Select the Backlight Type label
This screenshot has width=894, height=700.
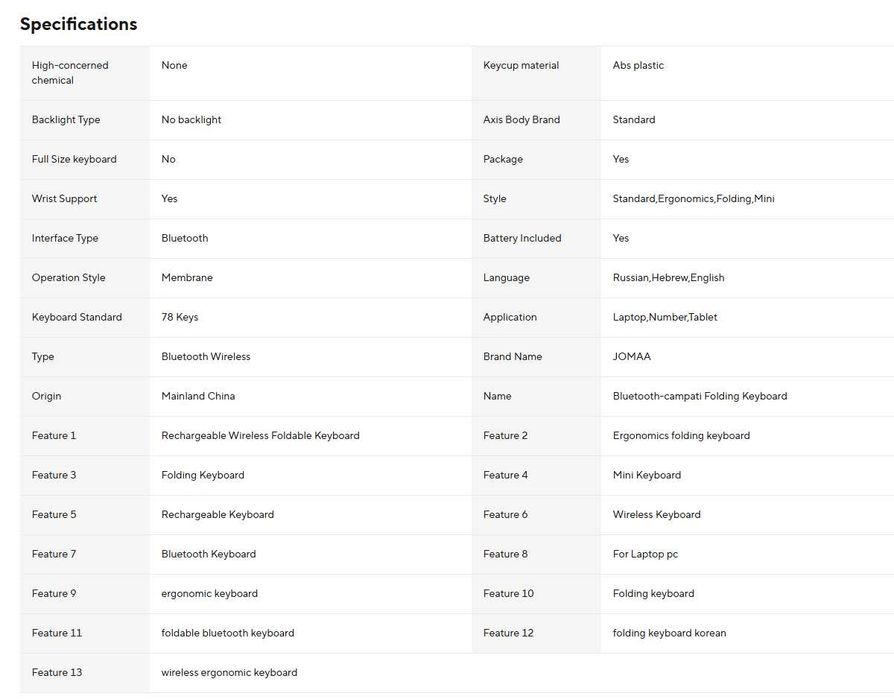[x=66, y=120]
